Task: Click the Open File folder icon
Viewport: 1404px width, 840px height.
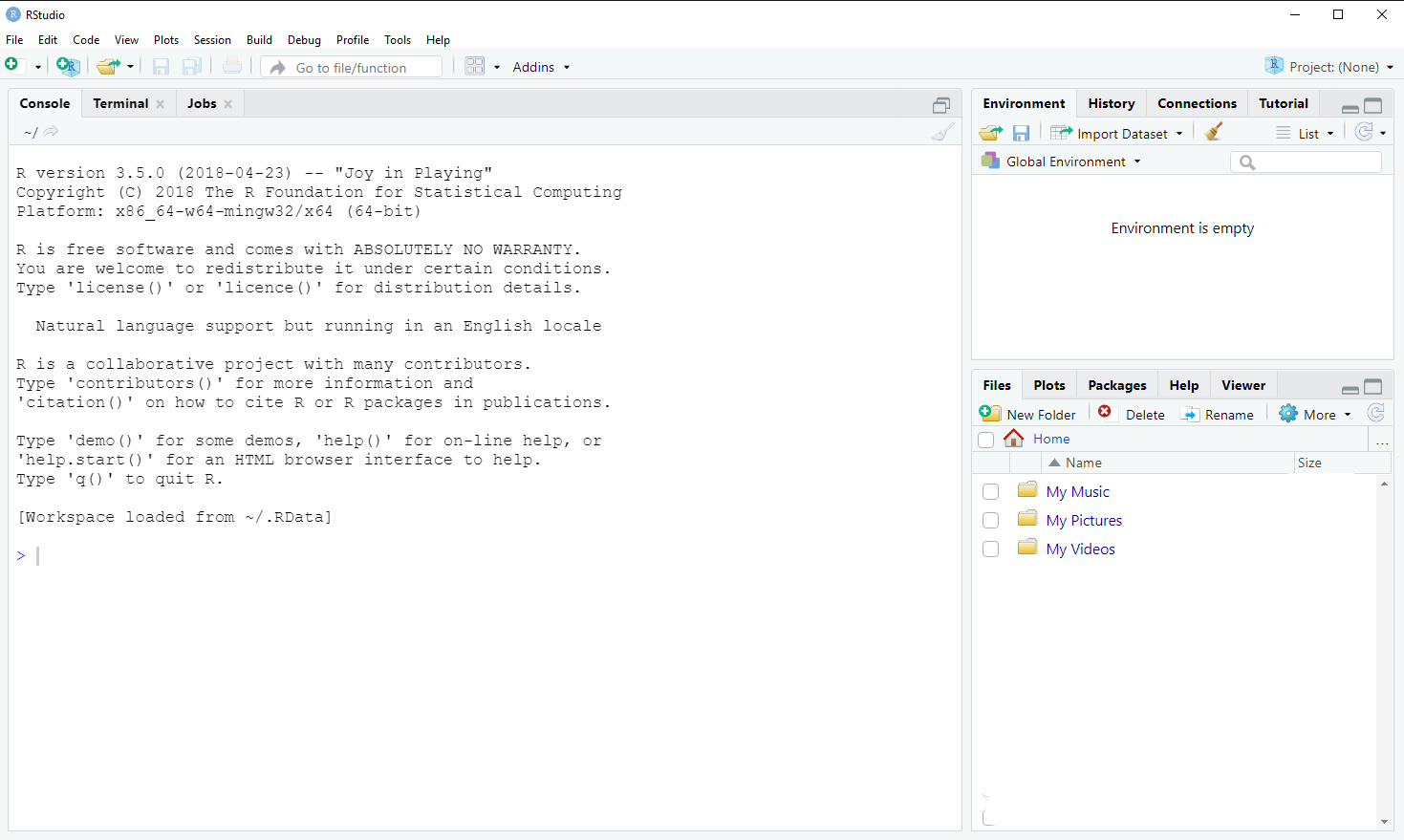Action: (108, 66)
